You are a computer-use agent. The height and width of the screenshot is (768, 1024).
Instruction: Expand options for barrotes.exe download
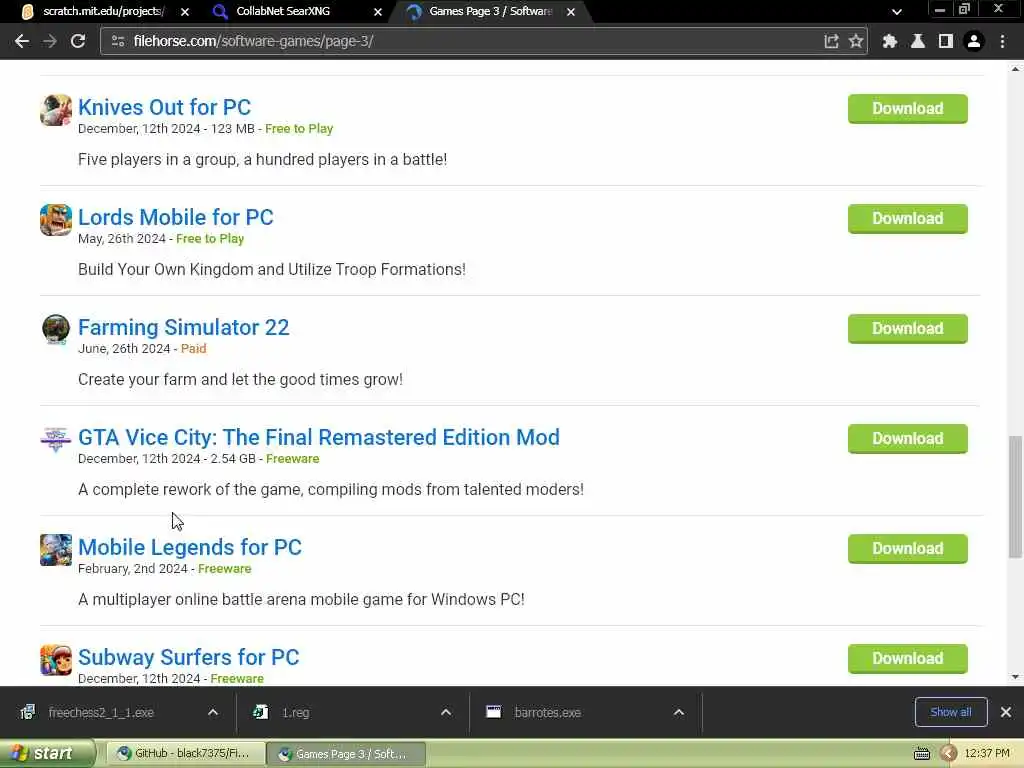(x=679, y=712)
